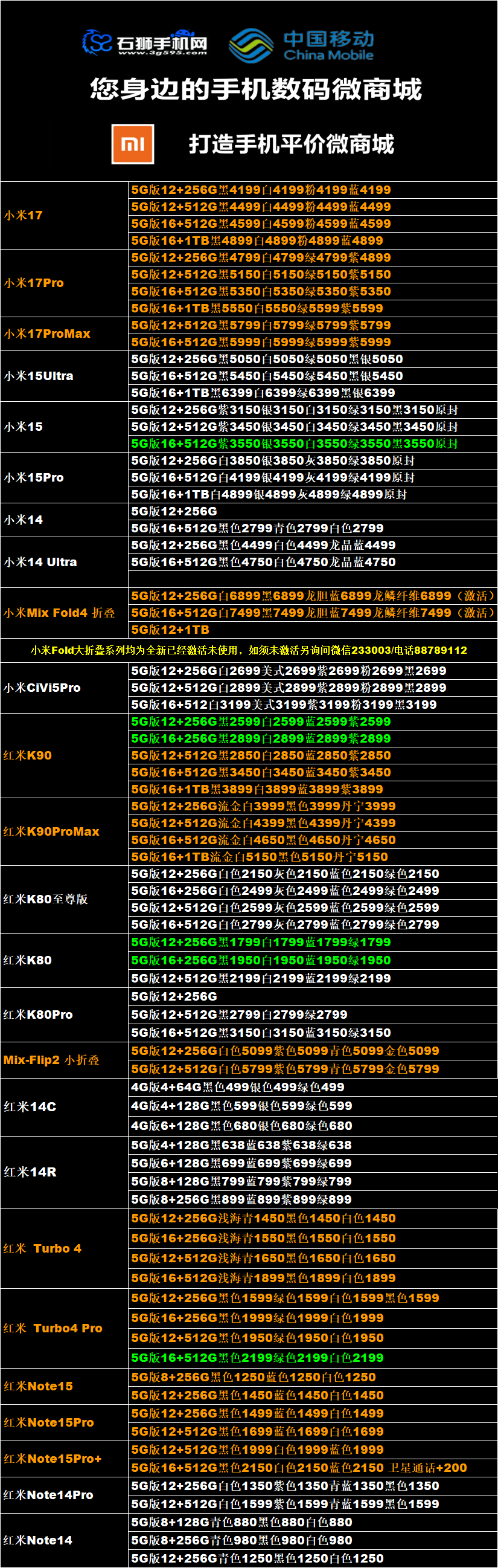The image size is (498, 1568).
Task: Click the Fold series WeChat contact notice line
Action: click(249, 650)
